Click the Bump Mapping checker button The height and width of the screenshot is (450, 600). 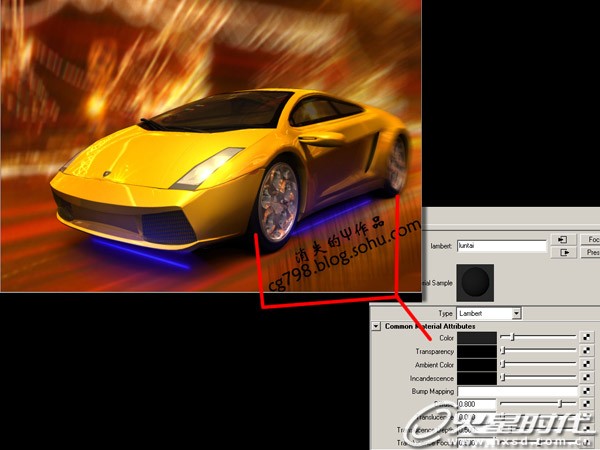(587, 392)
